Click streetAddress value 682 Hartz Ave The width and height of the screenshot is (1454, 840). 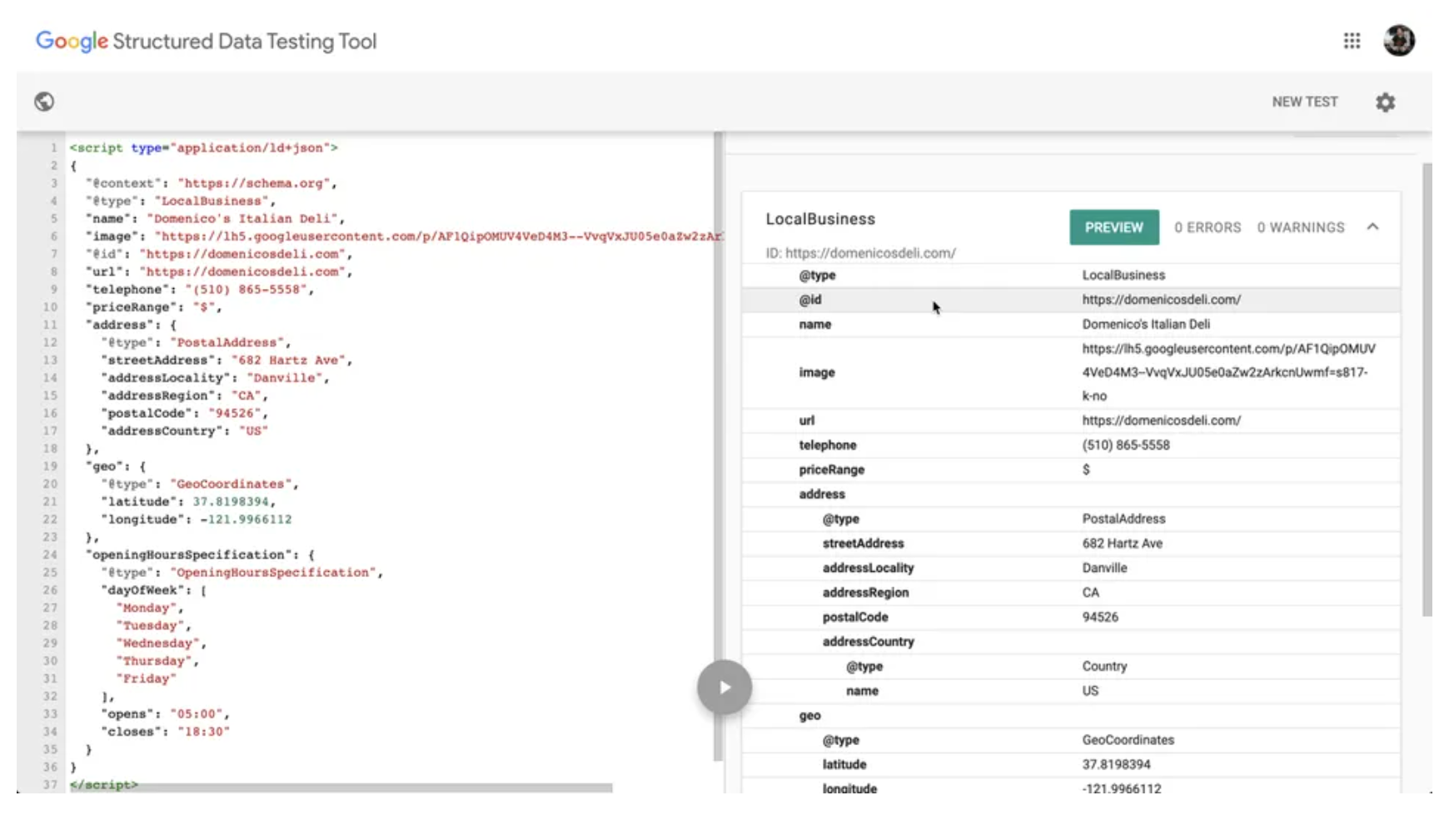pos(1122,544)
